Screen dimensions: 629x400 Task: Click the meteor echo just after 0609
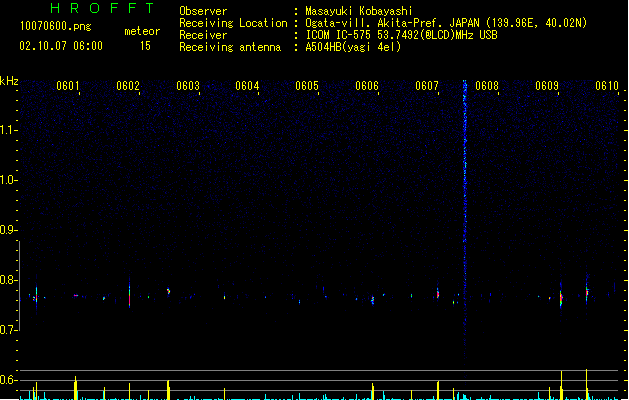pos(561,297)
